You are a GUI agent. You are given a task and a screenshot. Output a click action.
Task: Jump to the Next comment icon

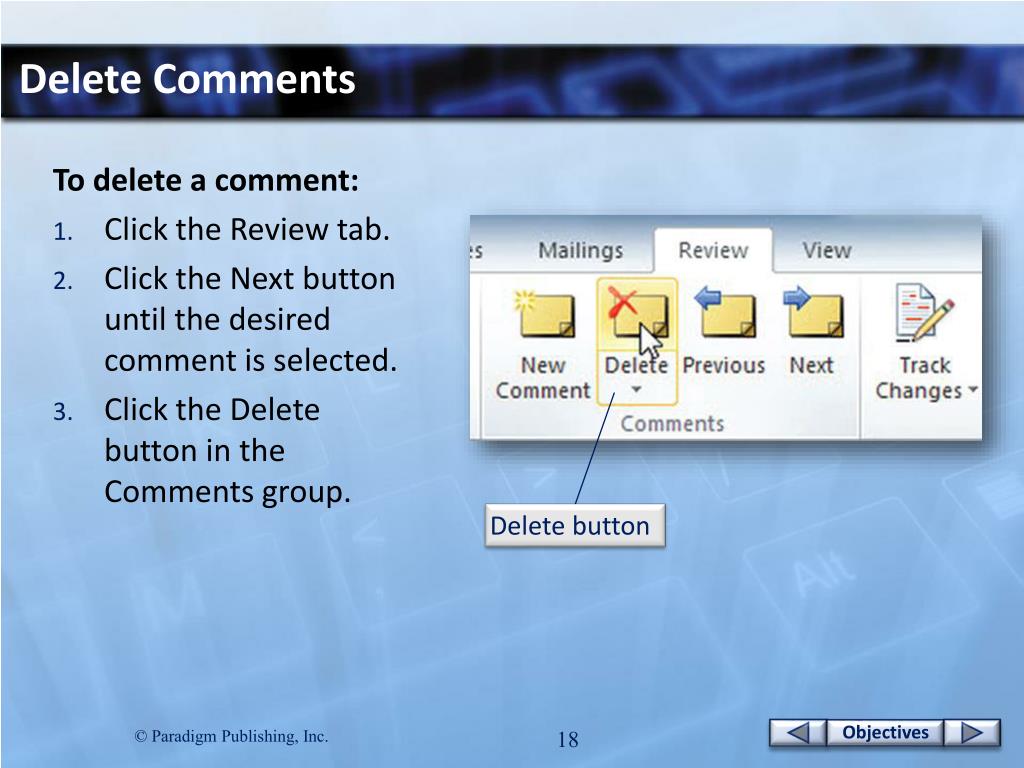coord(812,312)
